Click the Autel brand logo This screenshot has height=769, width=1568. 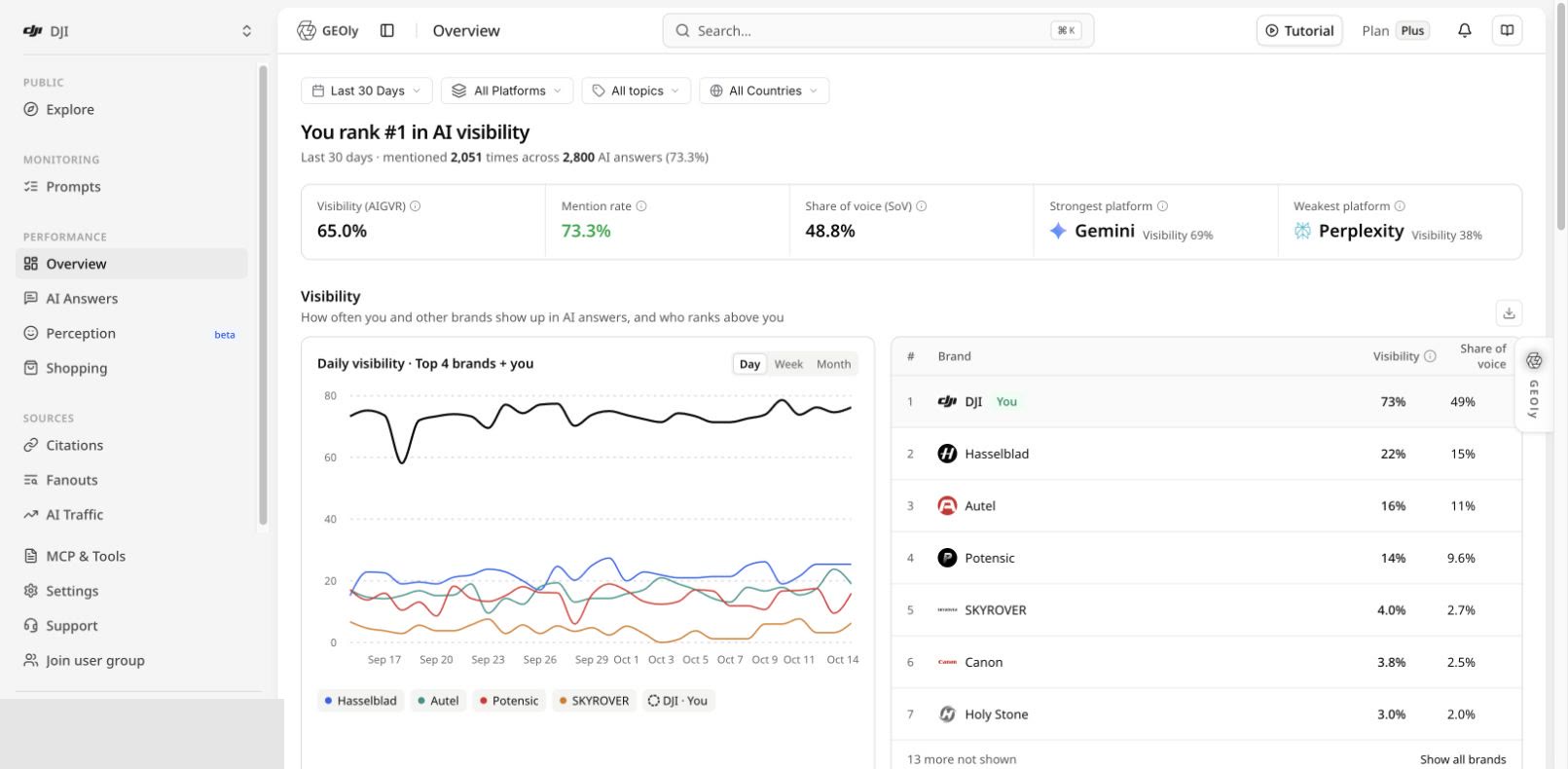[x=947, y=506]
